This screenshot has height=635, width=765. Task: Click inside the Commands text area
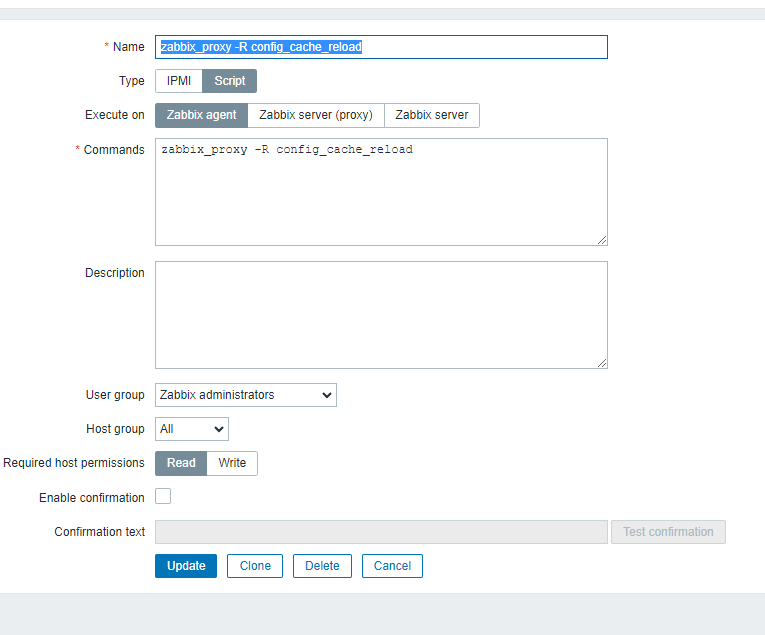coord(381,192)
